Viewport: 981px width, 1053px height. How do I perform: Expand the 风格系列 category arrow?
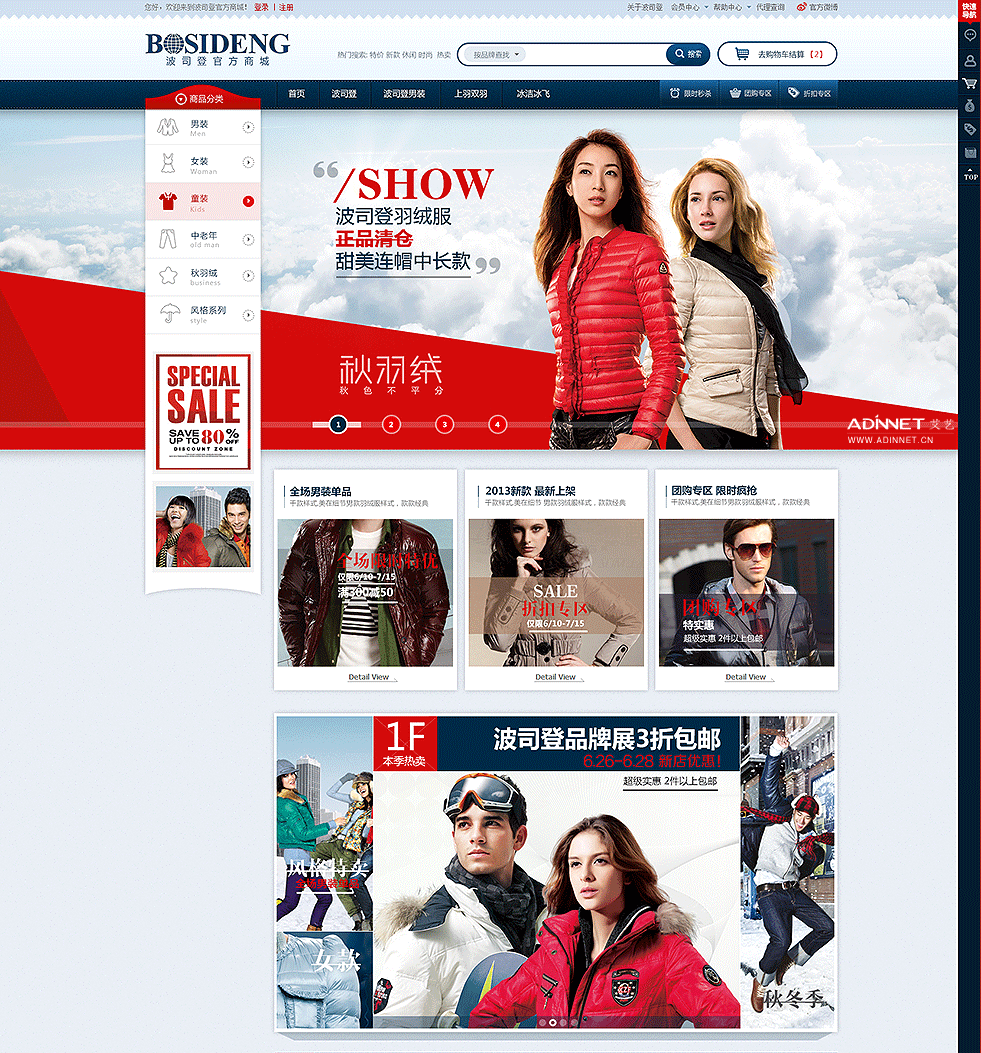[248, 314]
